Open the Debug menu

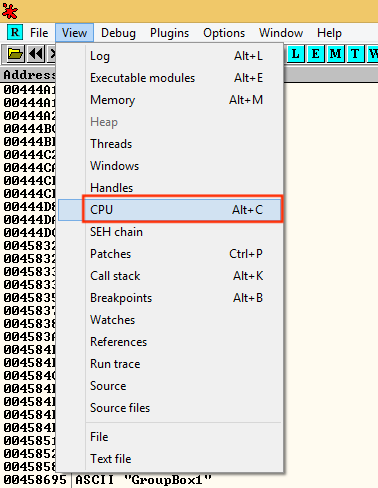(118, 33)
